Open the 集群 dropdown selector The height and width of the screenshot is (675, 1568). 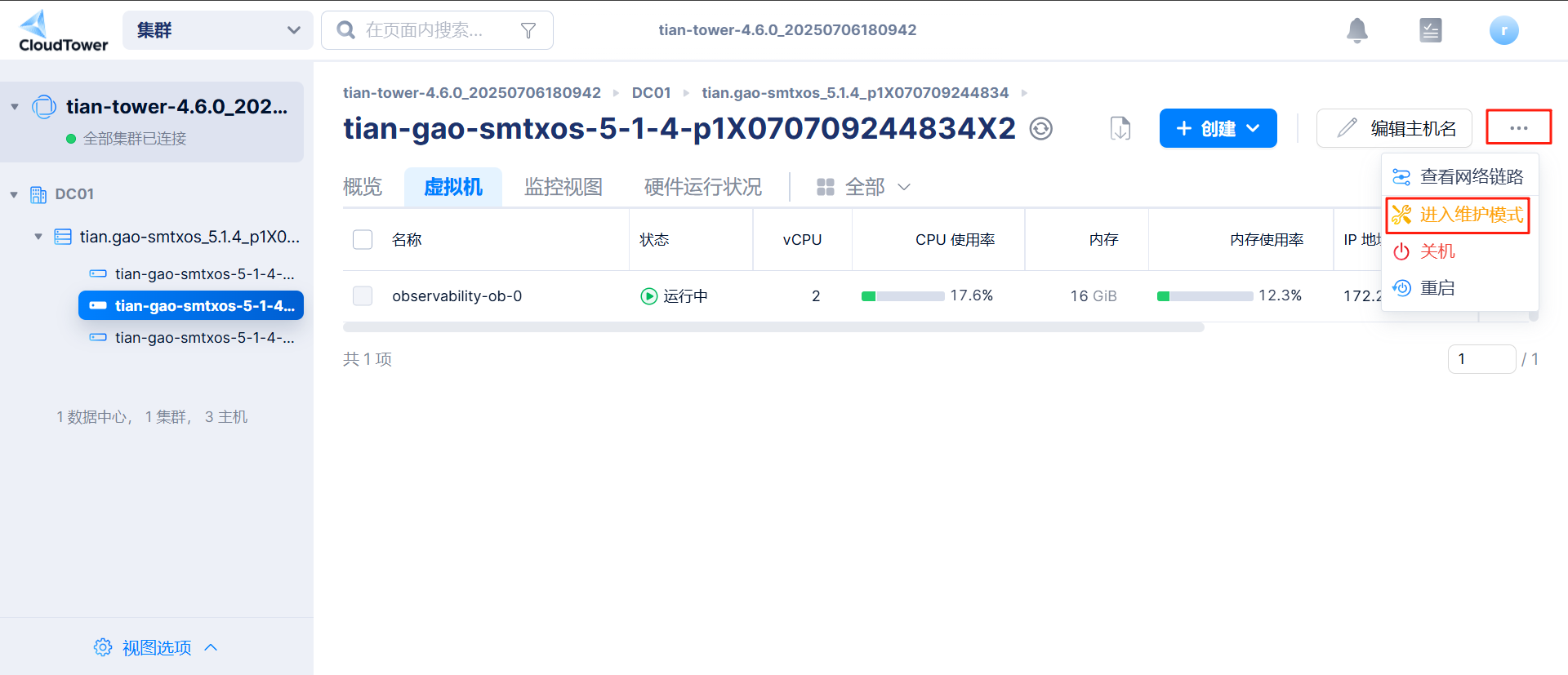217,30
